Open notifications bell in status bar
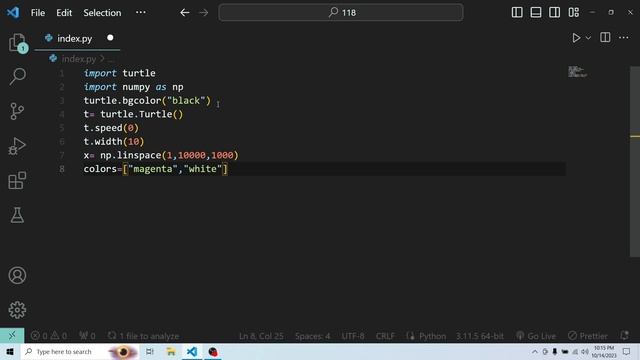This screenshot has height=360, width=640. 624,336
